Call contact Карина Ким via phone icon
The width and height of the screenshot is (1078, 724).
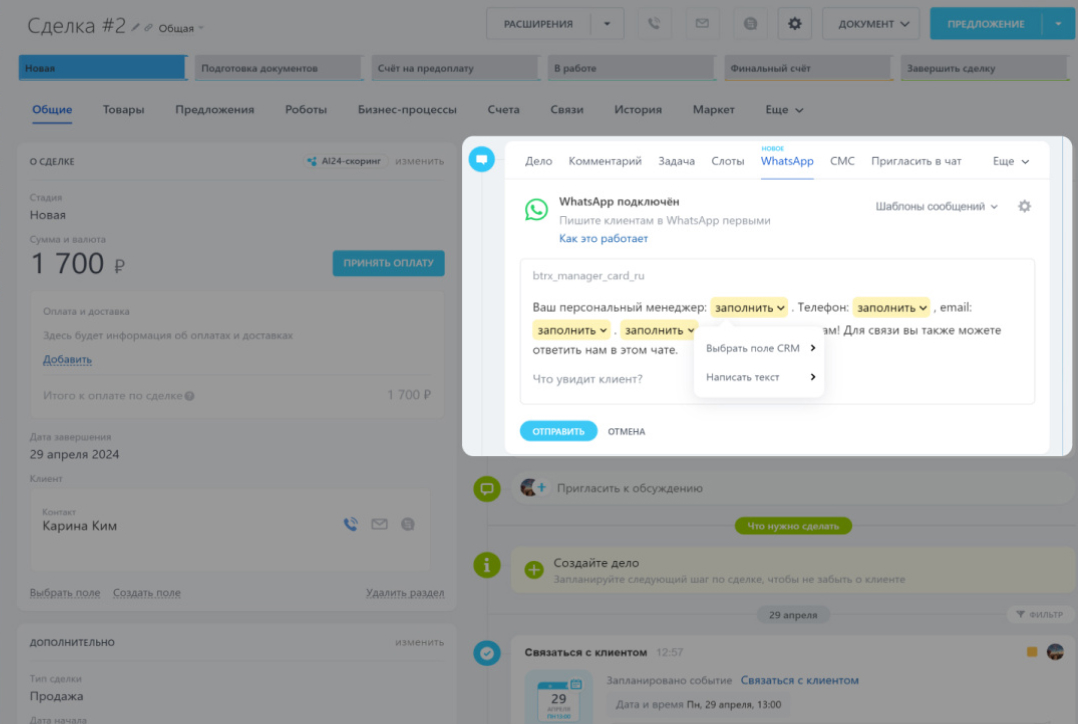(351, 524)
